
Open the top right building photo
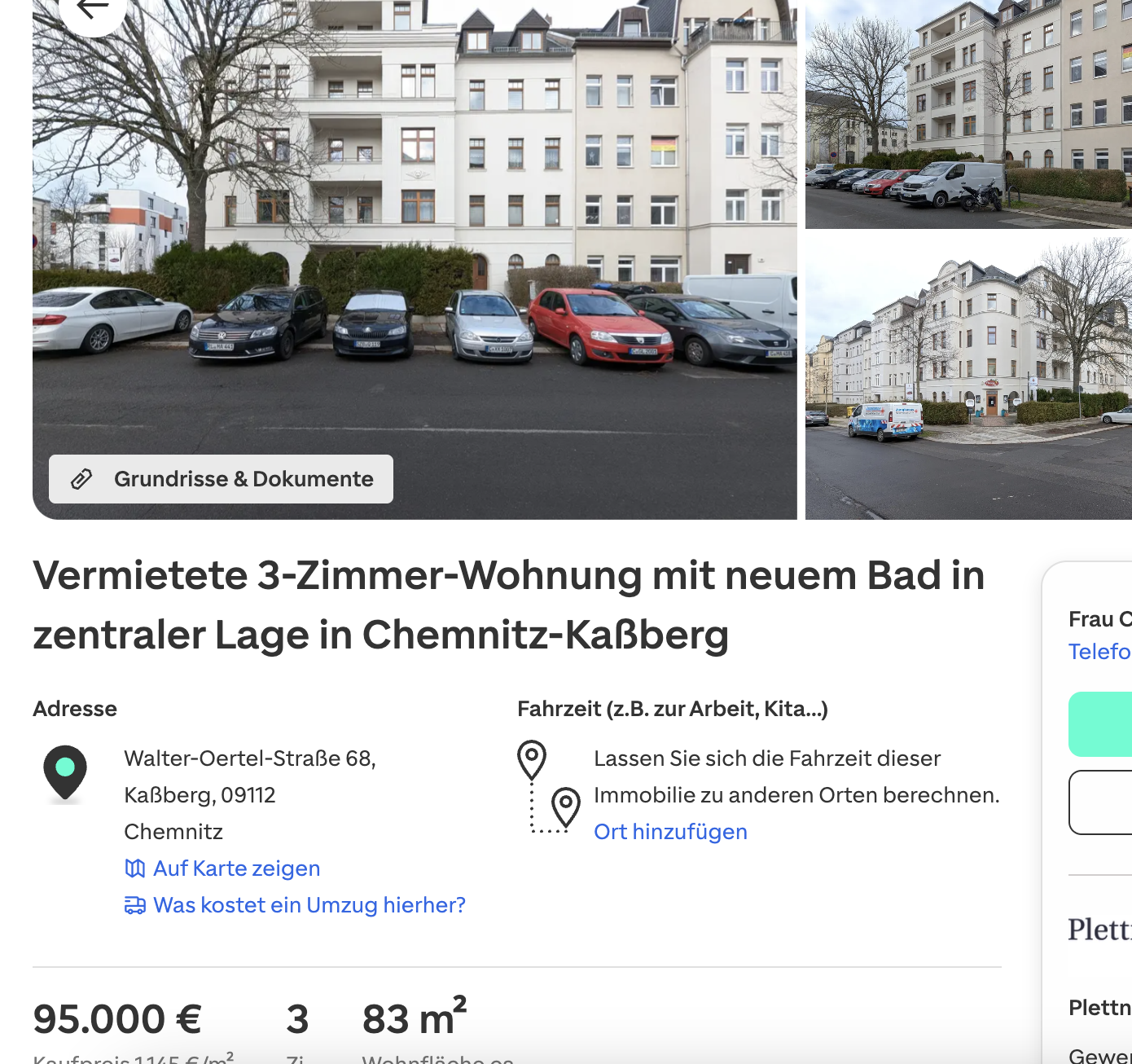968,114
